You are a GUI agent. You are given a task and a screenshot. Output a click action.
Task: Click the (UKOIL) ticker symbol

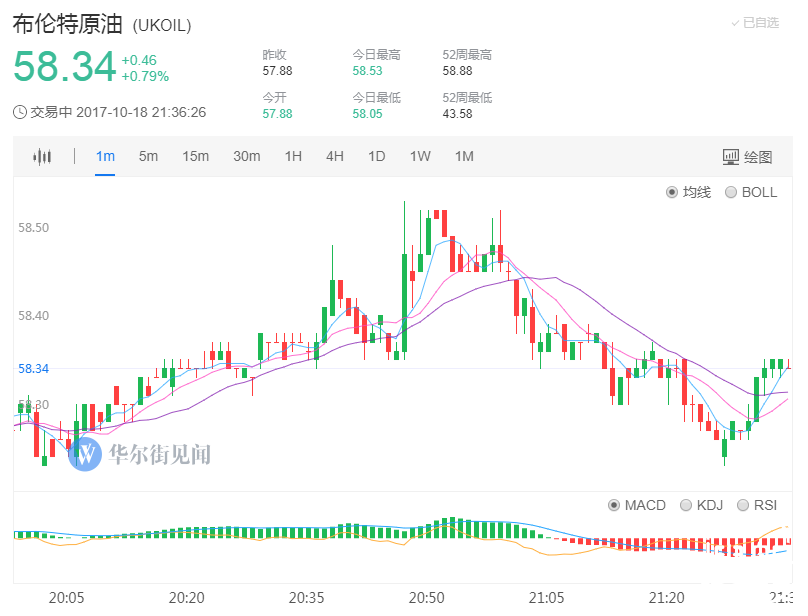click(162, 25)
